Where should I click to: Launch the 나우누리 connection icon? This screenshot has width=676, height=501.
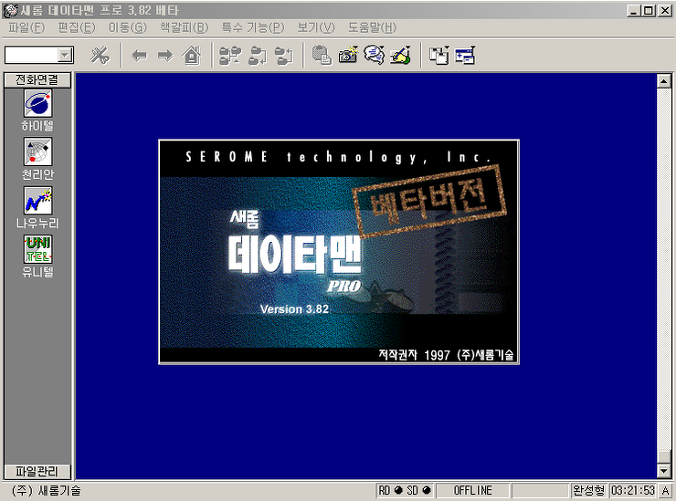(x=38, y=201)
